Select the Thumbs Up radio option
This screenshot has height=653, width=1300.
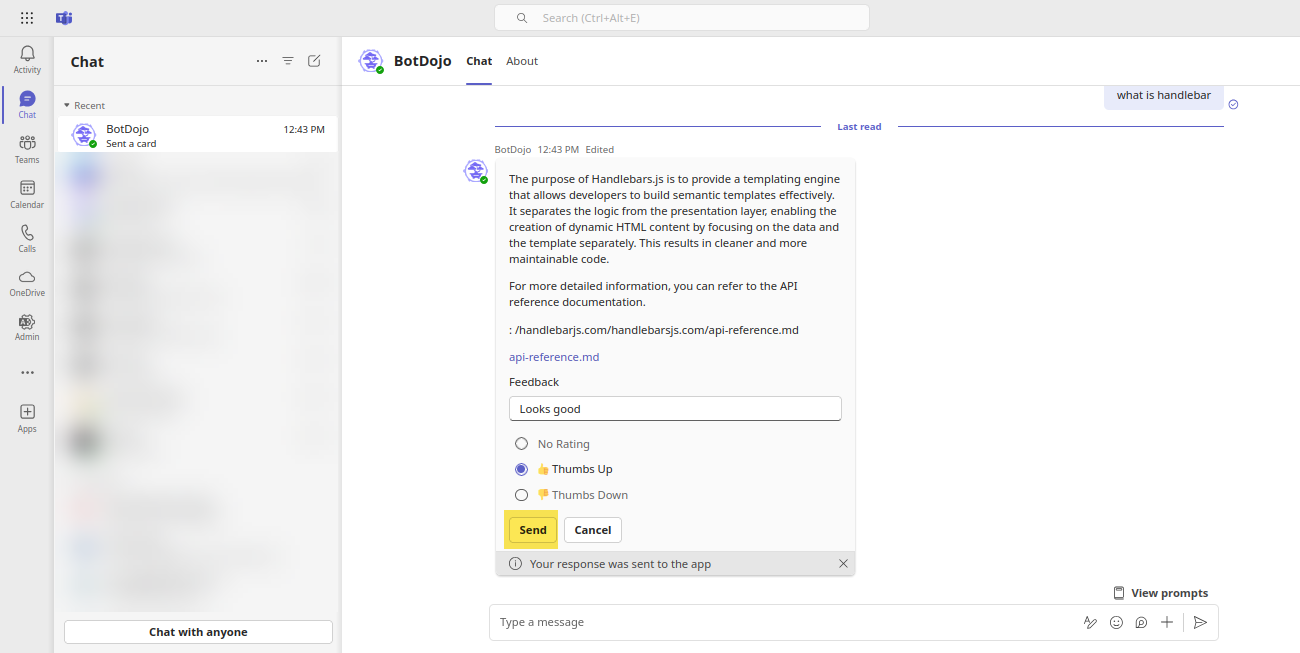click(x=521, y=469)
